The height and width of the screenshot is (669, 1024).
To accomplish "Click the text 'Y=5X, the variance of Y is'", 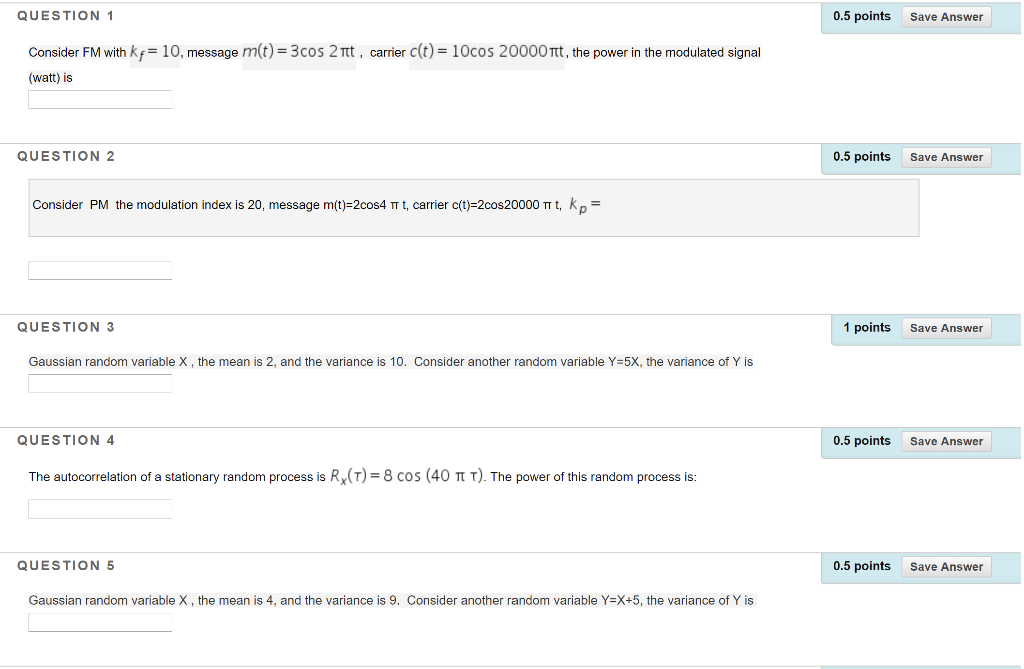I will (x=680, y=362).
